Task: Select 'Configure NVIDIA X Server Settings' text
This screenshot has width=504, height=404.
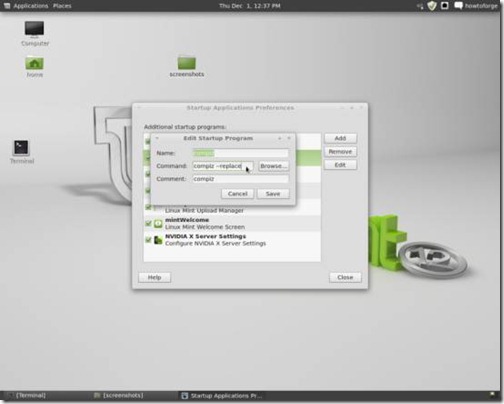Action: click(215, 243)
